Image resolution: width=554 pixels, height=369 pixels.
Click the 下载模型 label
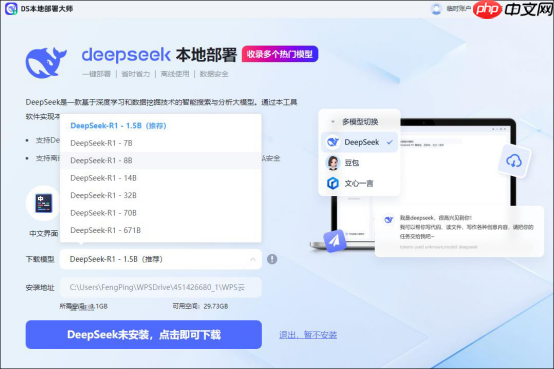click(40, 259)
